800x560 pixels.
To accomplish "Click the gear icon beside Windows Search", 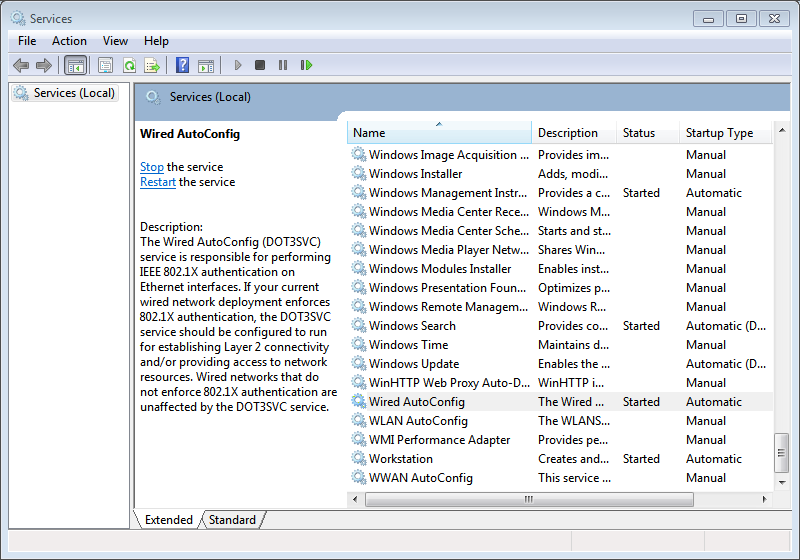I will click(x=359, y=325).
